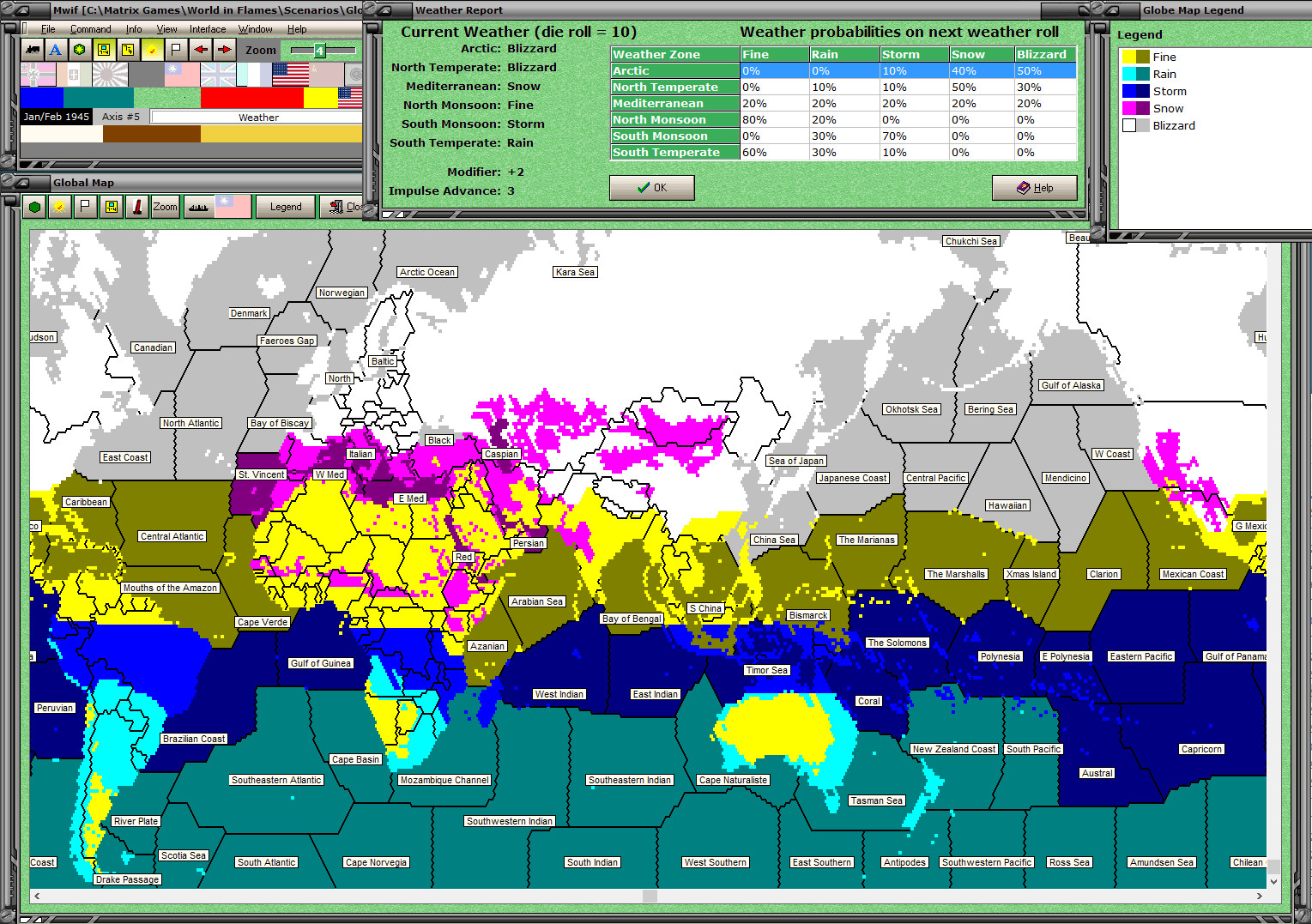Image resolution: width=1312 pixels, height=924 pixels.
Task: Click the white flag icon in main toolbar
Action: coord(176,50)
